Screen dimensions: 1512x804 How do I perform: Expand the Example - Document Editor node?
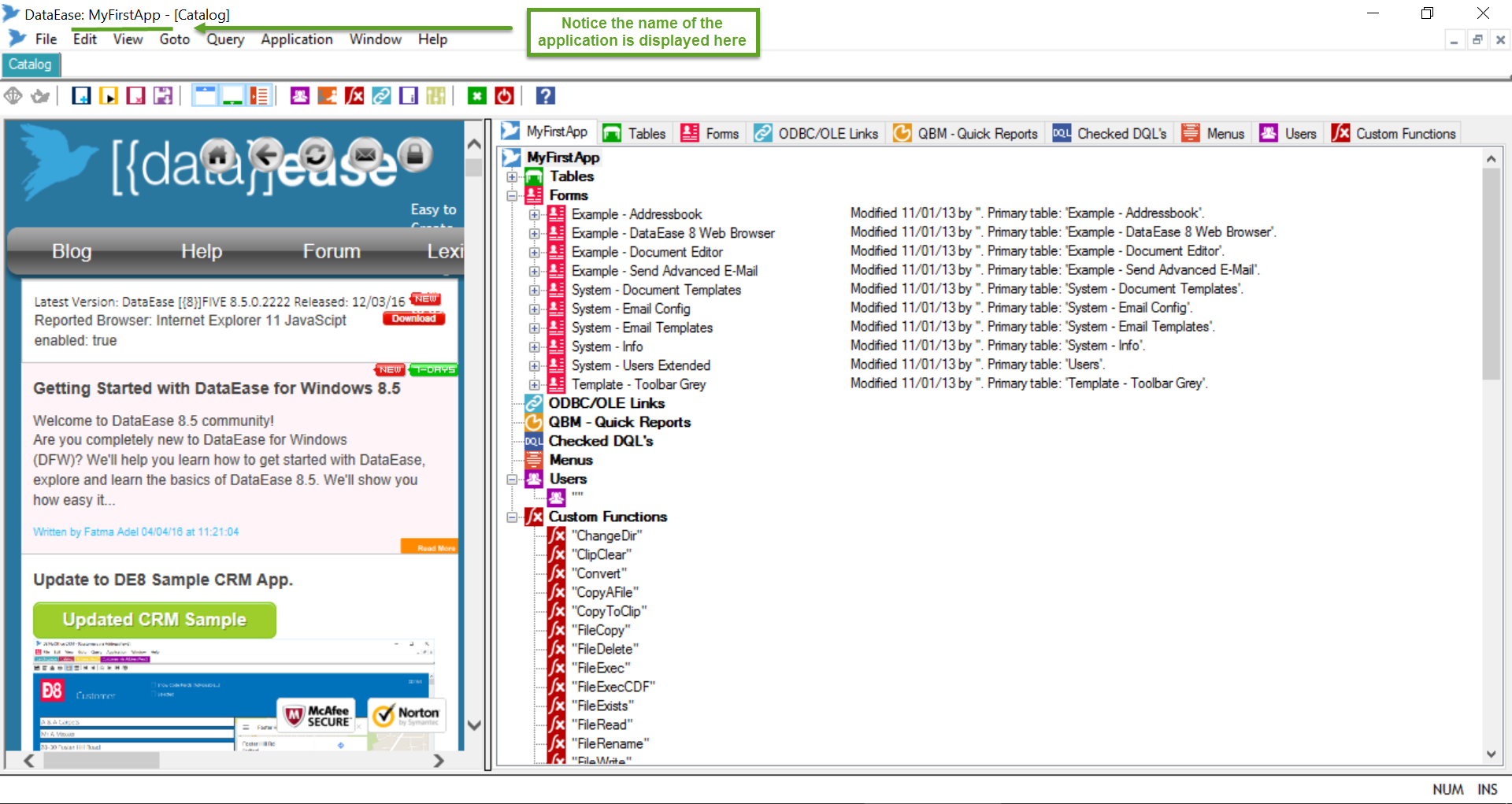[534, 252]
